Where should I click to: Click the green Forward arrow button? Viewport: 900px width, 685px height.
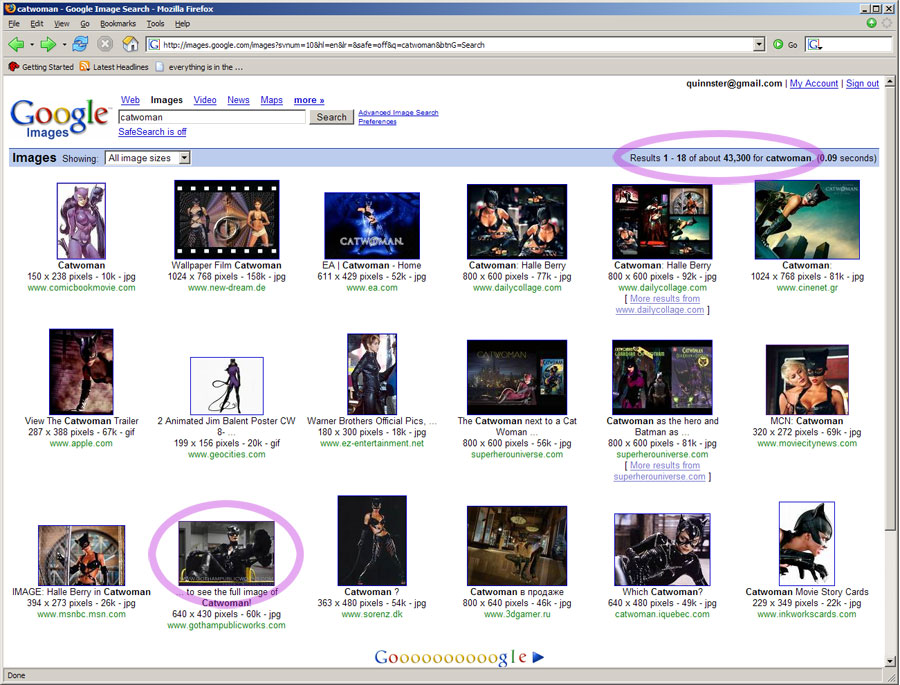point(48,44)
